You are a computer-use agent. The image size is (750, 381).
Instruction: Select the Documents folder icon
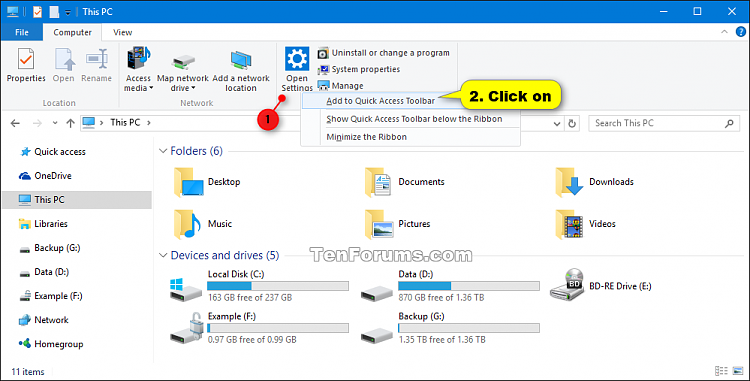click(378, 182)
